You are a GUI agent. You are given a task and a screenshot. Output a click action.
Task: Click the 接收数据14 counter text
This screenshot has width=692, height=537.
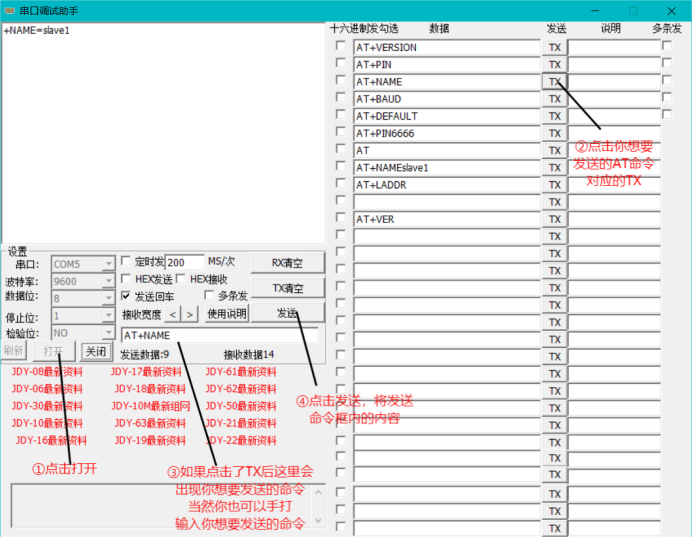pos(249,354)
